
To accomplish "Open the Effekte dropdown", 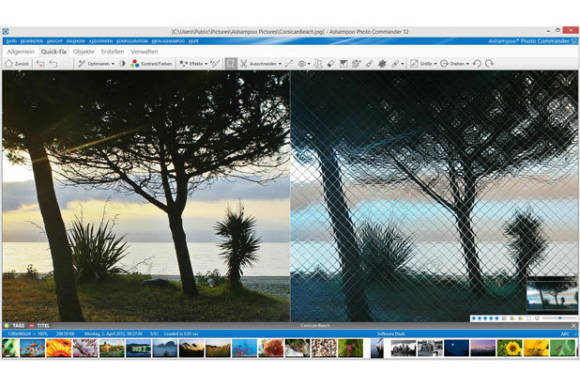I will pyautogui.click(x=193, y=64).
